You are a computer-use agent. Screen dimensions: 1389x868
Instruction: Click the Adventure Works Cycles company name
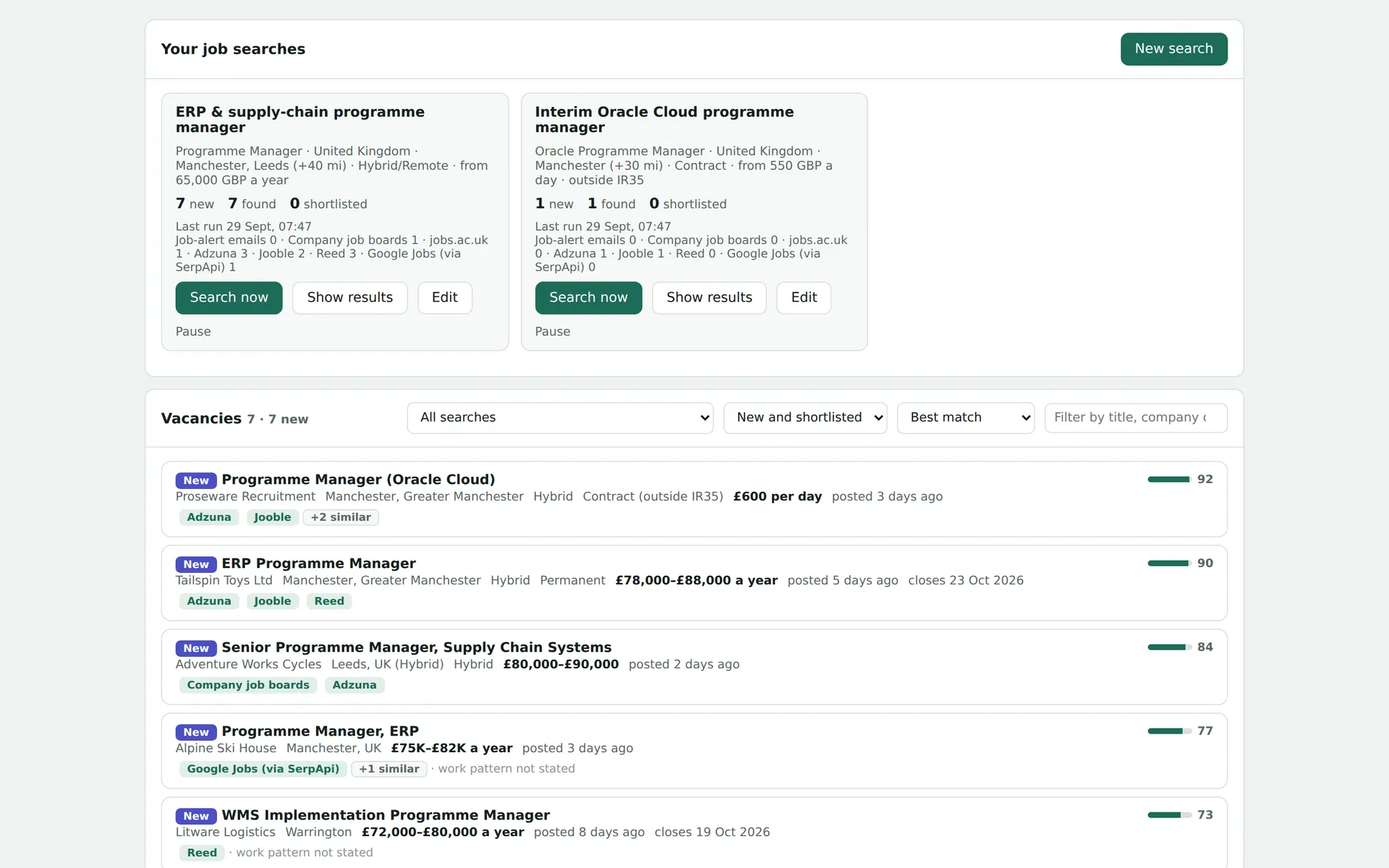coord(248,664)
